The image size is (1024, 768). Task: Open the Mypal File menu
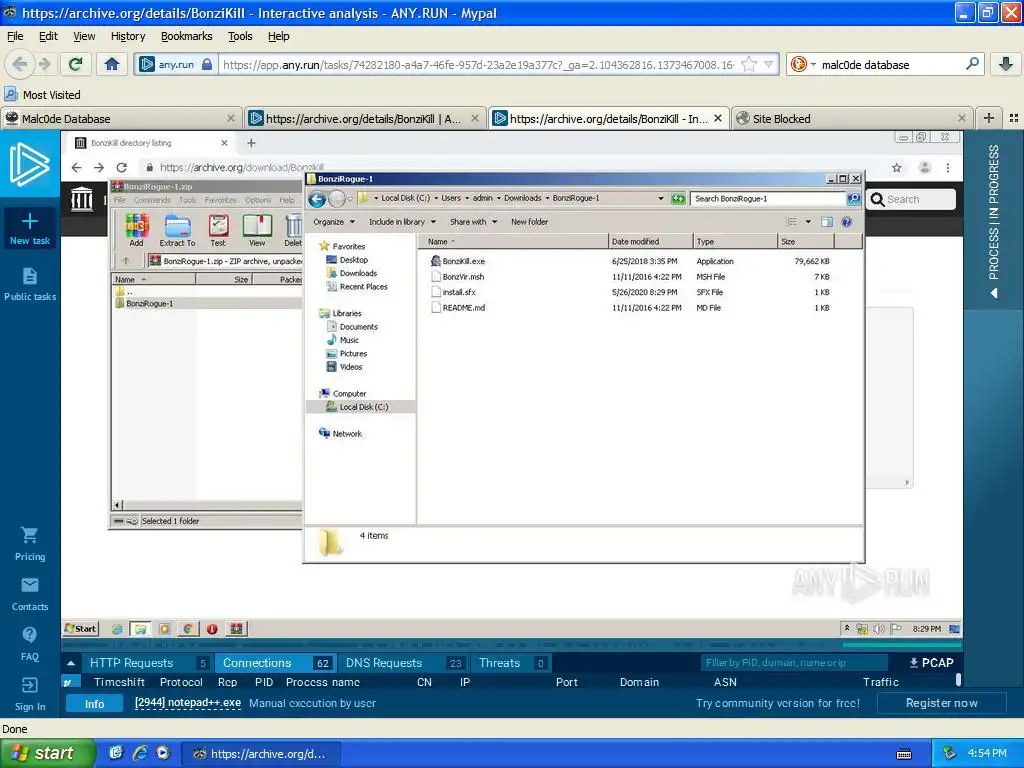pyautogui.click(x=15, y=36)
